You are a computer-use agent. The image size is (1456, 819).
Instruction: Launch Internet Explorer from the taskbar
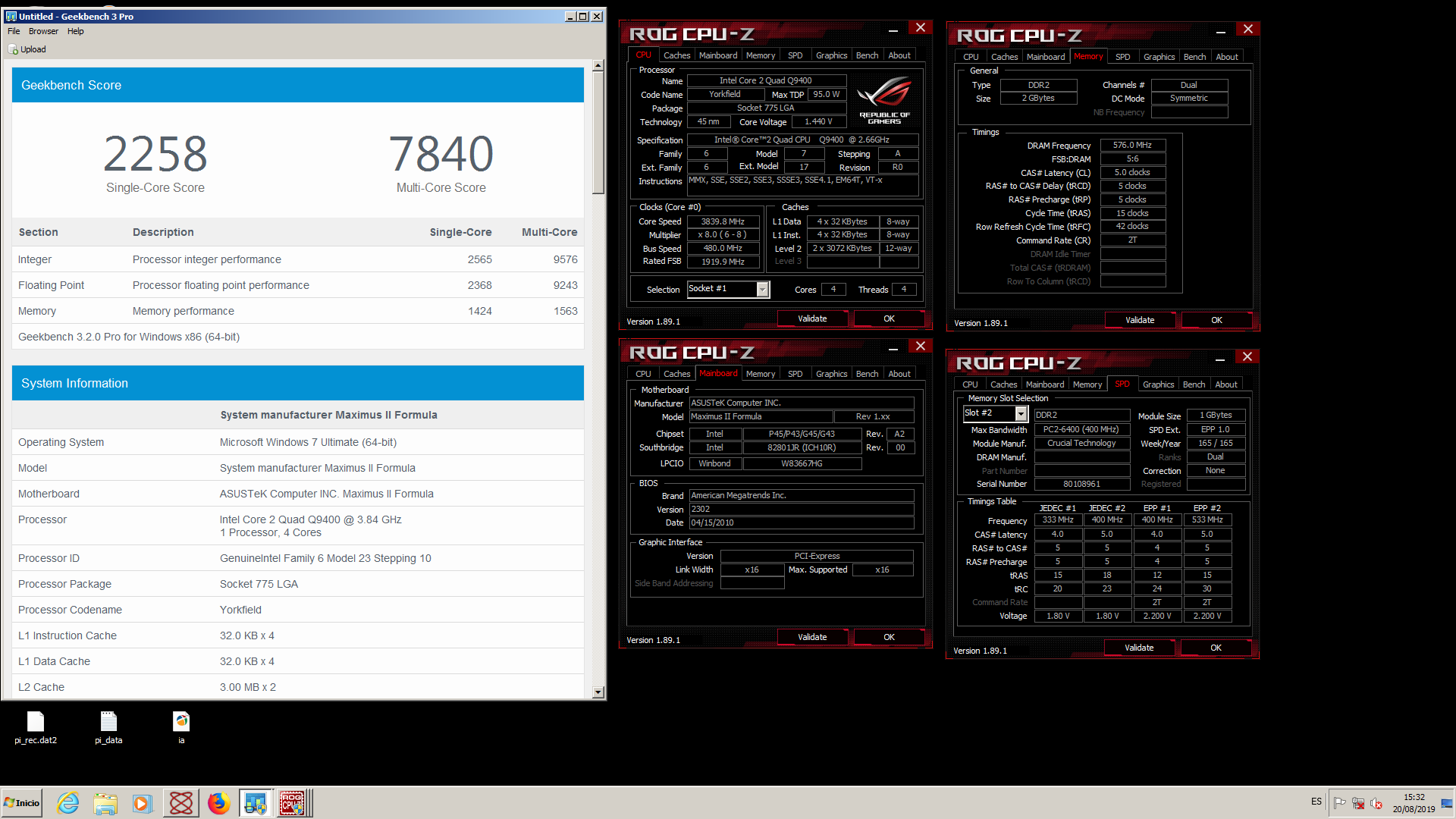pos(68,803)
